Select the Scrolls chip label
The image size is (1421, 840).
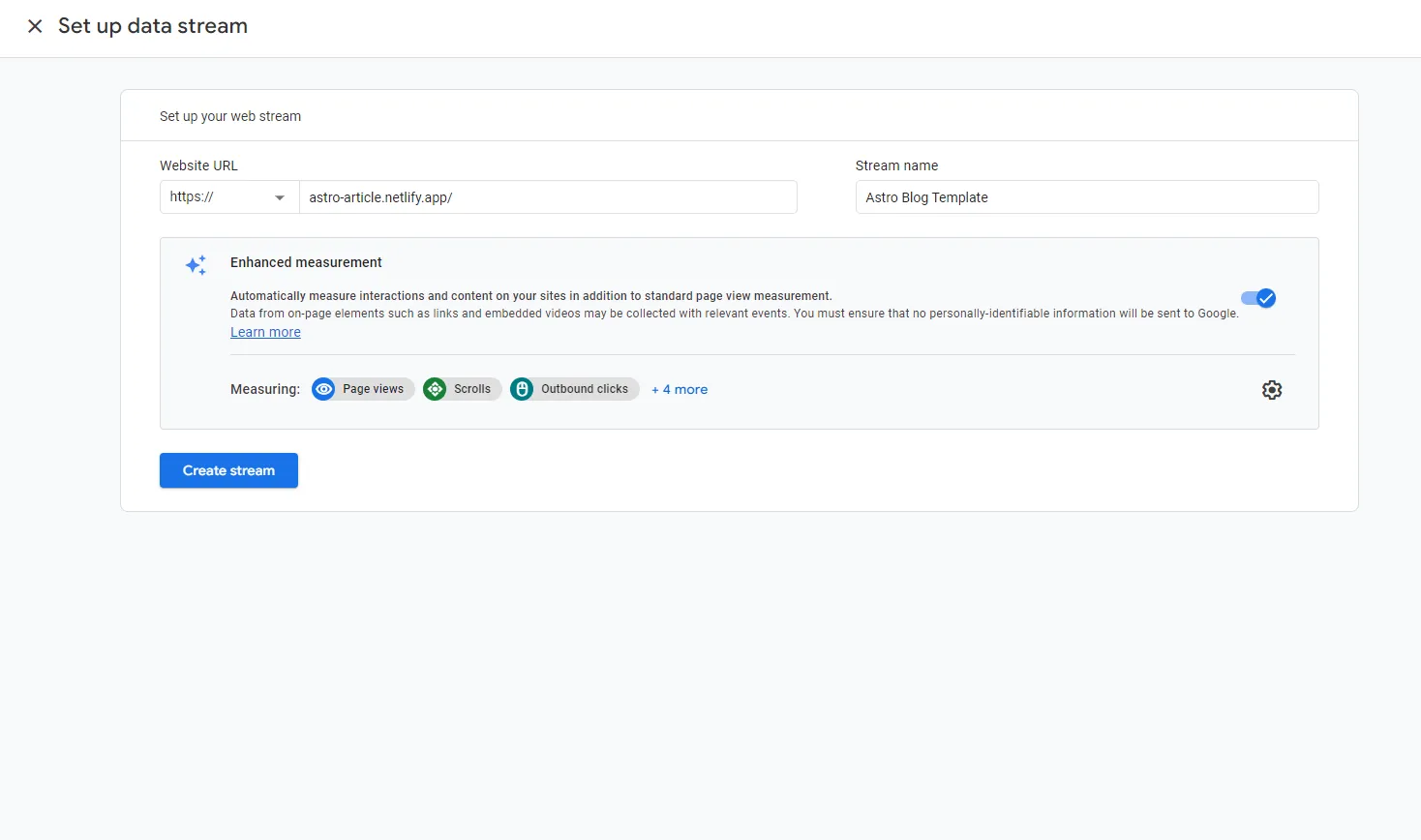(472, 389)
